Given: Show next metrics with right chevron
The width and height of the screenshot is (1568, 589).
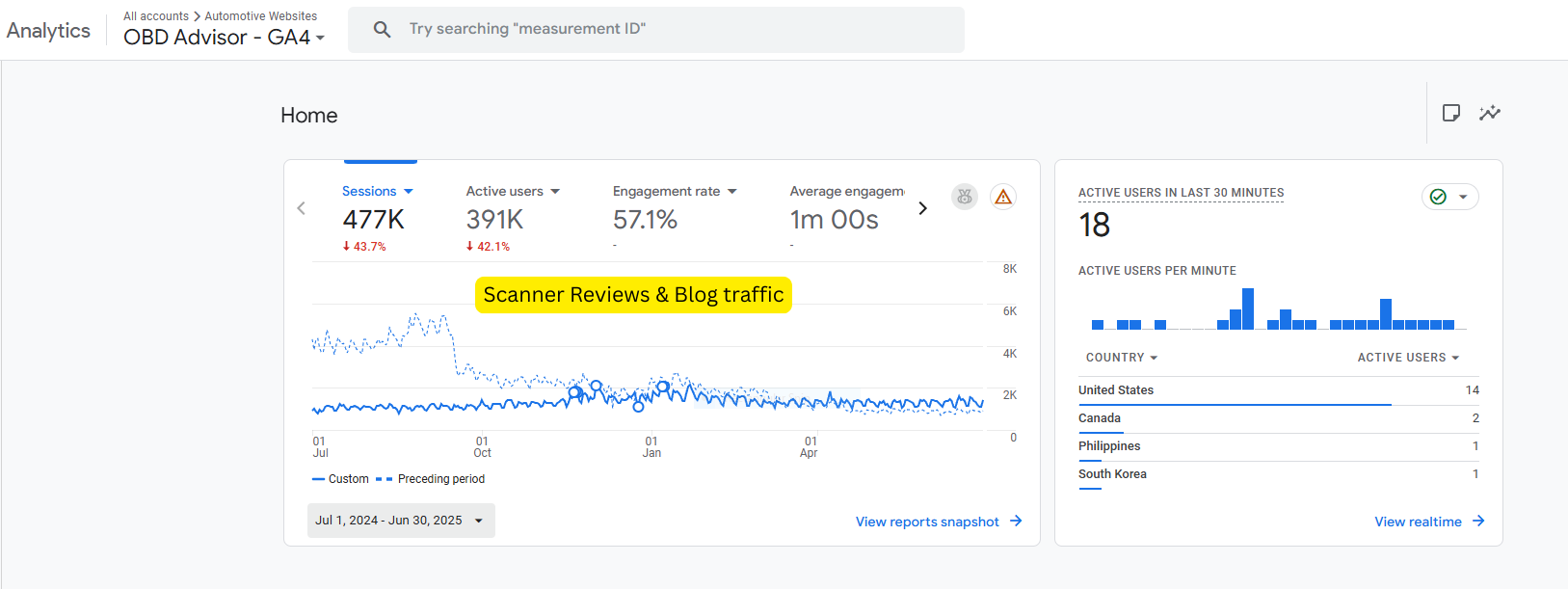Looking at the screenshot, I should click(x=922, y=208).
